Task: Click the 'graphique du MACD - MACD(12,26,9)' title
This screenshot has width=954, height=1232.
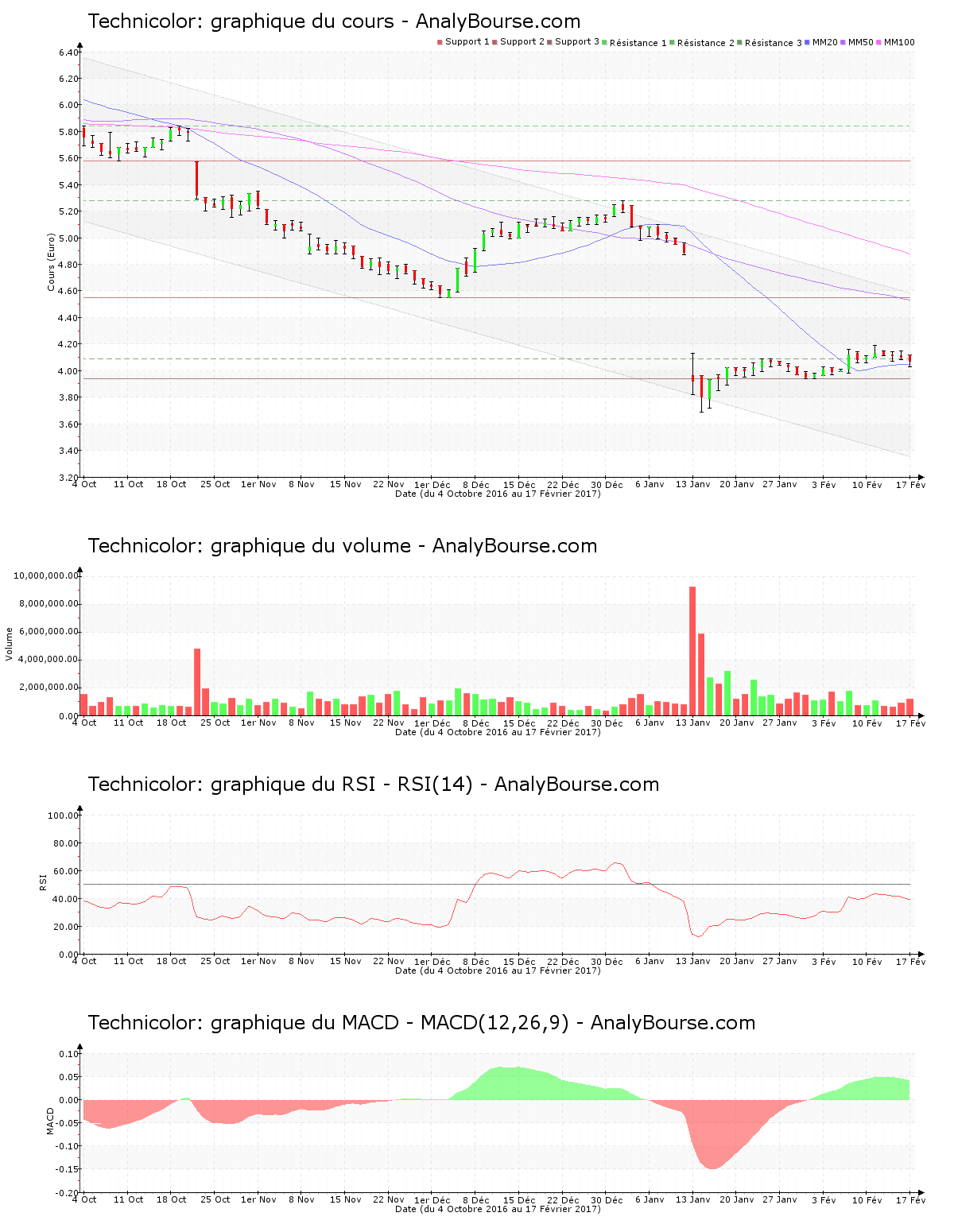Action: click(x=421, y=1023)
